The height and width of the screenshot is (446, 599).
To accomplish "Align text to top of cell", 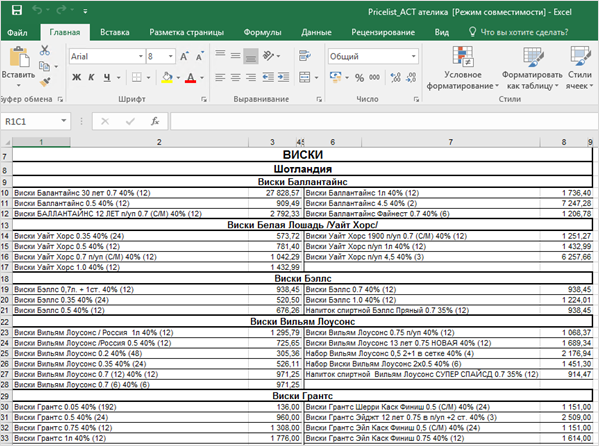I will 220,54.
